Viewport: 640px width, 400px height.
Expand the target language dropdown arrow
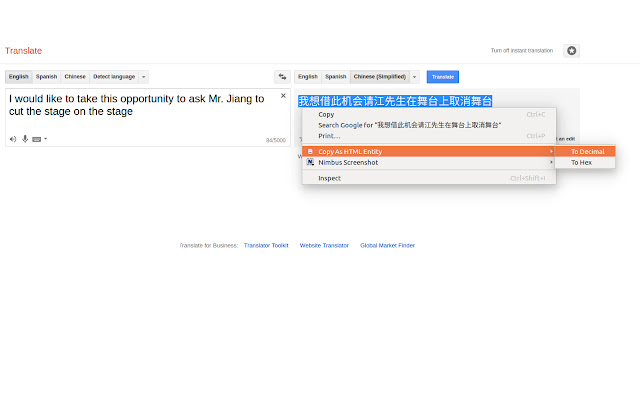[414, 76]
